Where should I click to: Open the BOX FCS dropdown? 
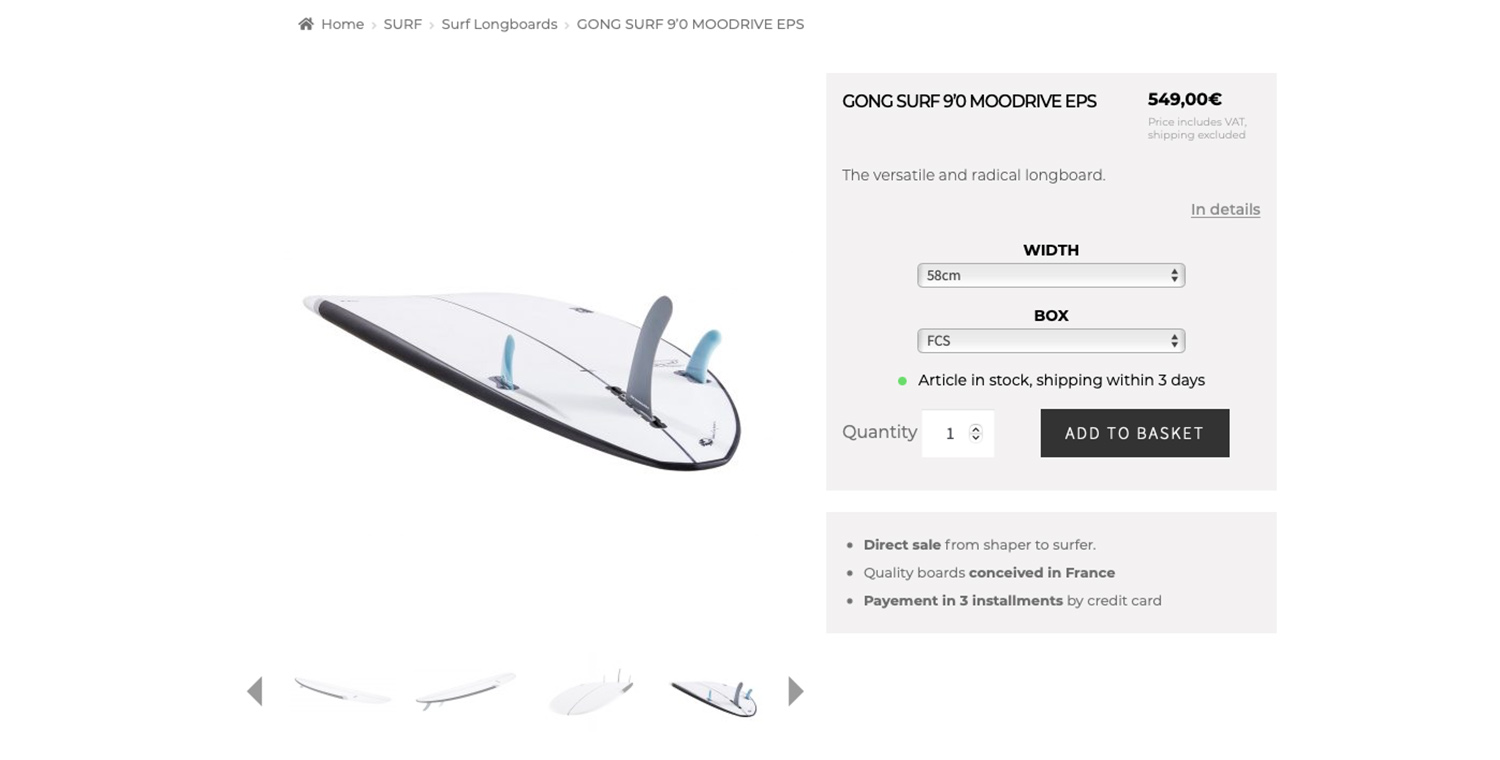[x=1051, y=341]
